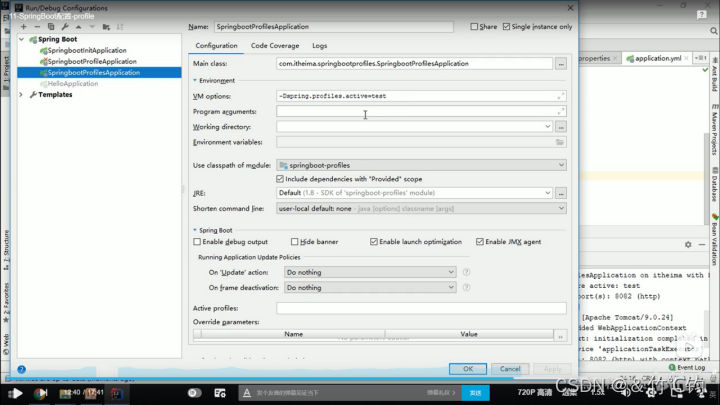Open Database side panel
The height and width of the screenshot is (405, 720).
click(x=714, y=185)
